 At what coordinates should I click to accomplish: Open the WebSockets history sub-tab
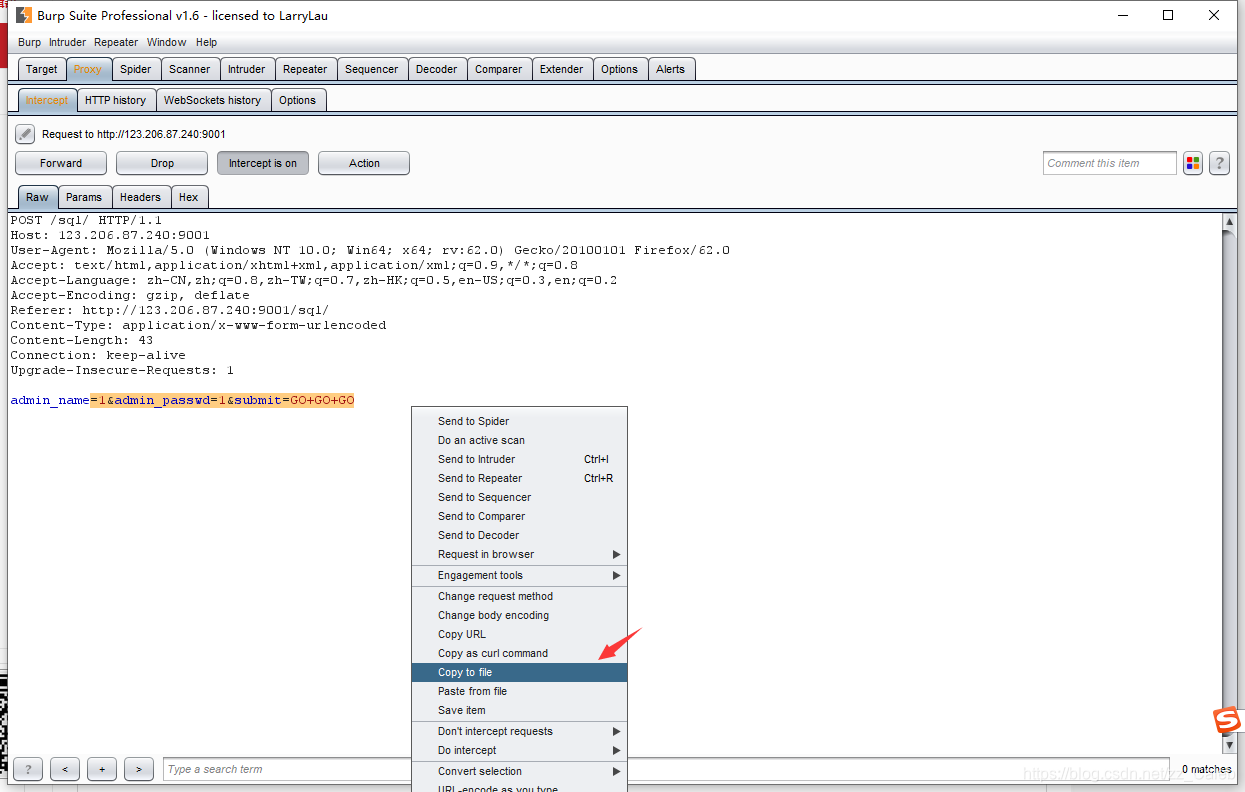pyautogui.click(x=213, y=100)
